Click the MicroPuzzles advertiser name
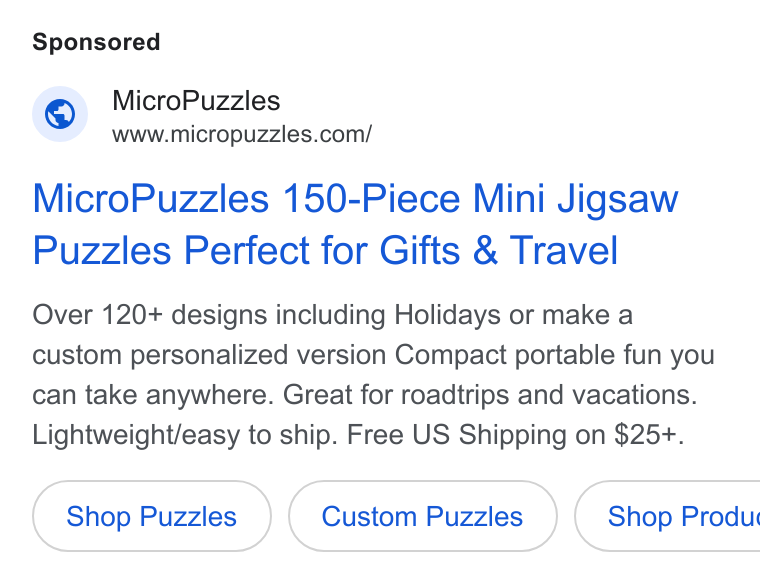760x584 pixels. (x=196, y=101)
